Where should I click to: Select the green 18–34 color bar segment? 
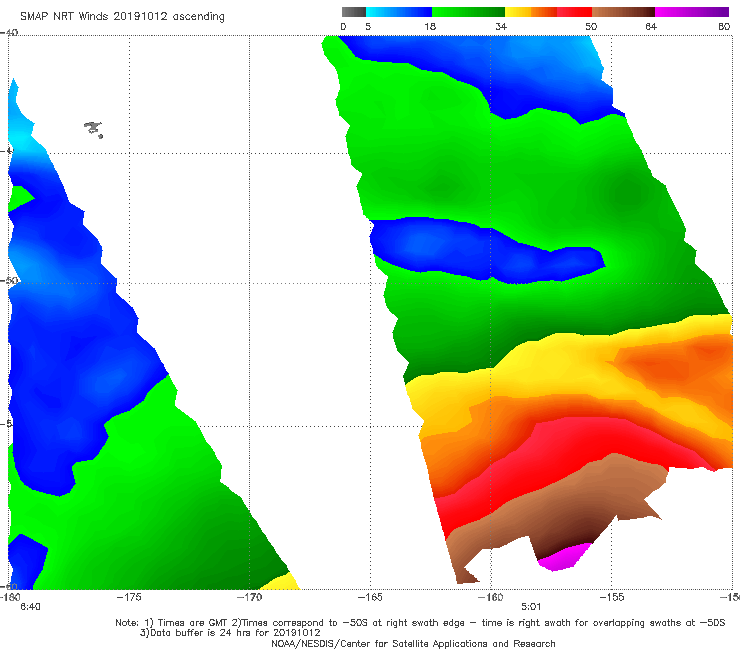[468, 12]
